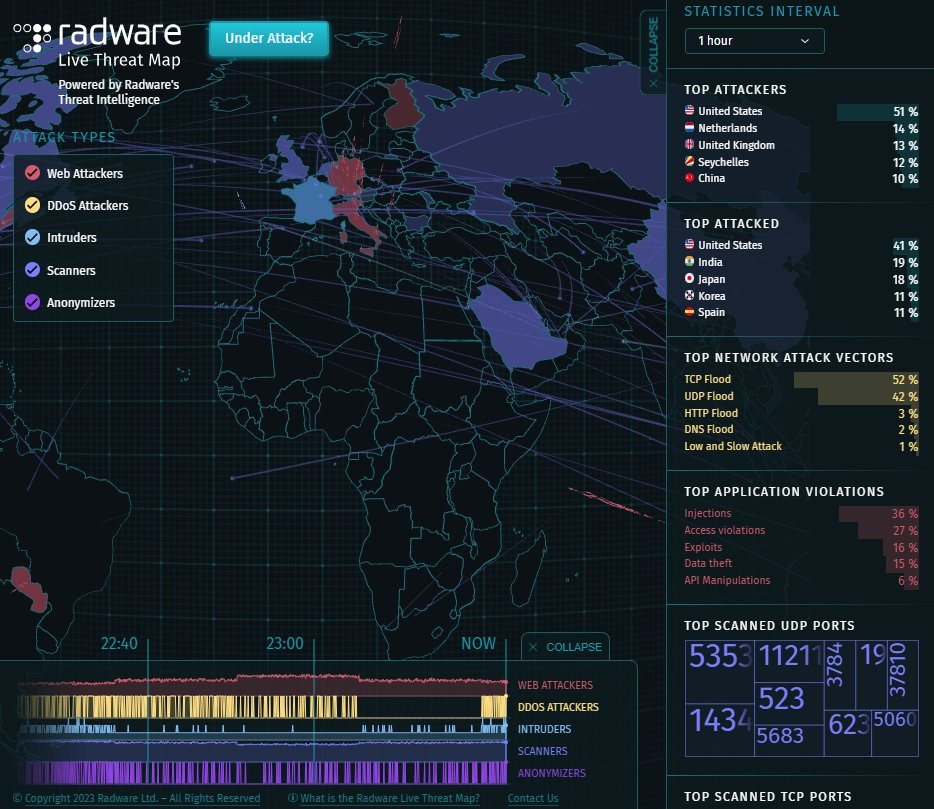Click the ANONYMIZERS timeline label
Screen dimensions: 934x809
(552, 773)
